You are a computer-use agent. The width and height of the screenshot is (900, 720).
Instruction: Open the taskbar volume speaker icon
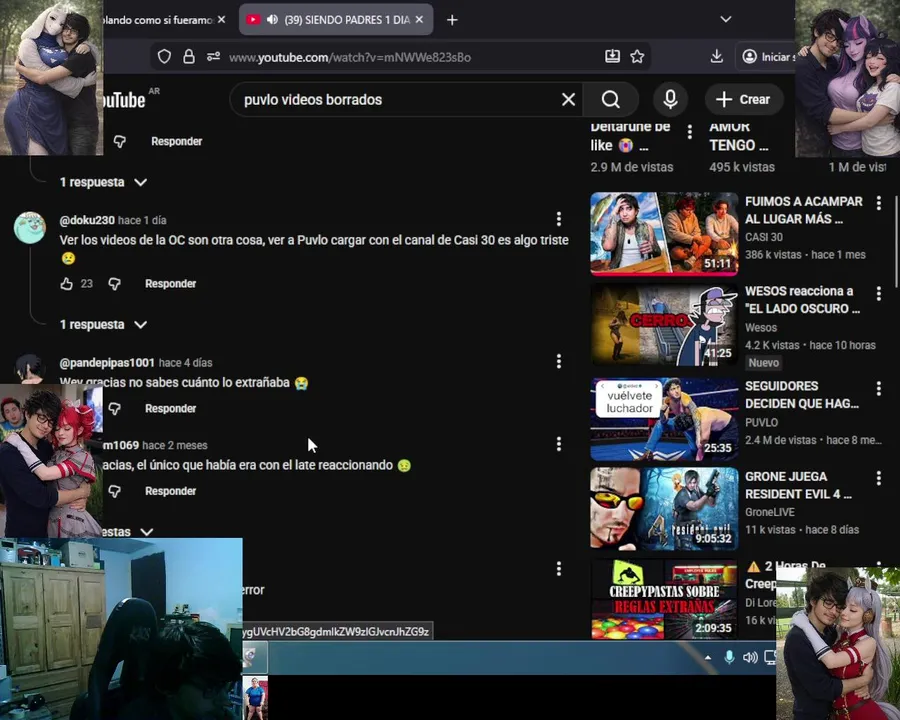pos(750,657)
